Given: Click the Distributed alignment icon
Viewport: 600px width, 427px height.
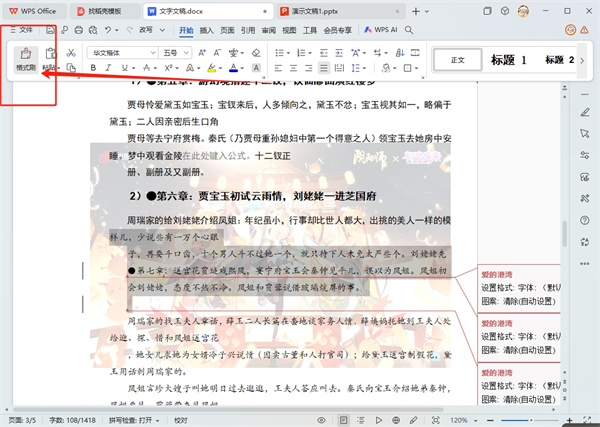Looking at the screenshot, I should point(339,68).
